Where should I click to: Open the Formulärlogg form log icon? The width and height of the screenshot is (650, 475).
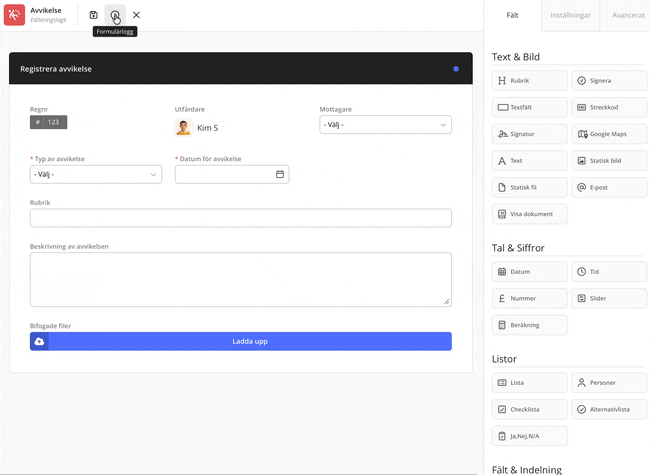[115, 15]
